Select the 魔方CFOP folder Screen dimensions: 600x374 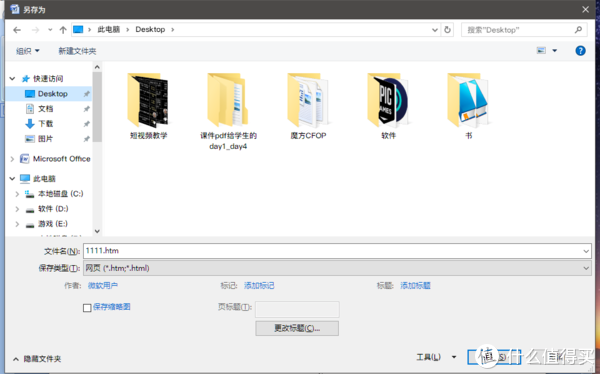[x=308, y=106]
